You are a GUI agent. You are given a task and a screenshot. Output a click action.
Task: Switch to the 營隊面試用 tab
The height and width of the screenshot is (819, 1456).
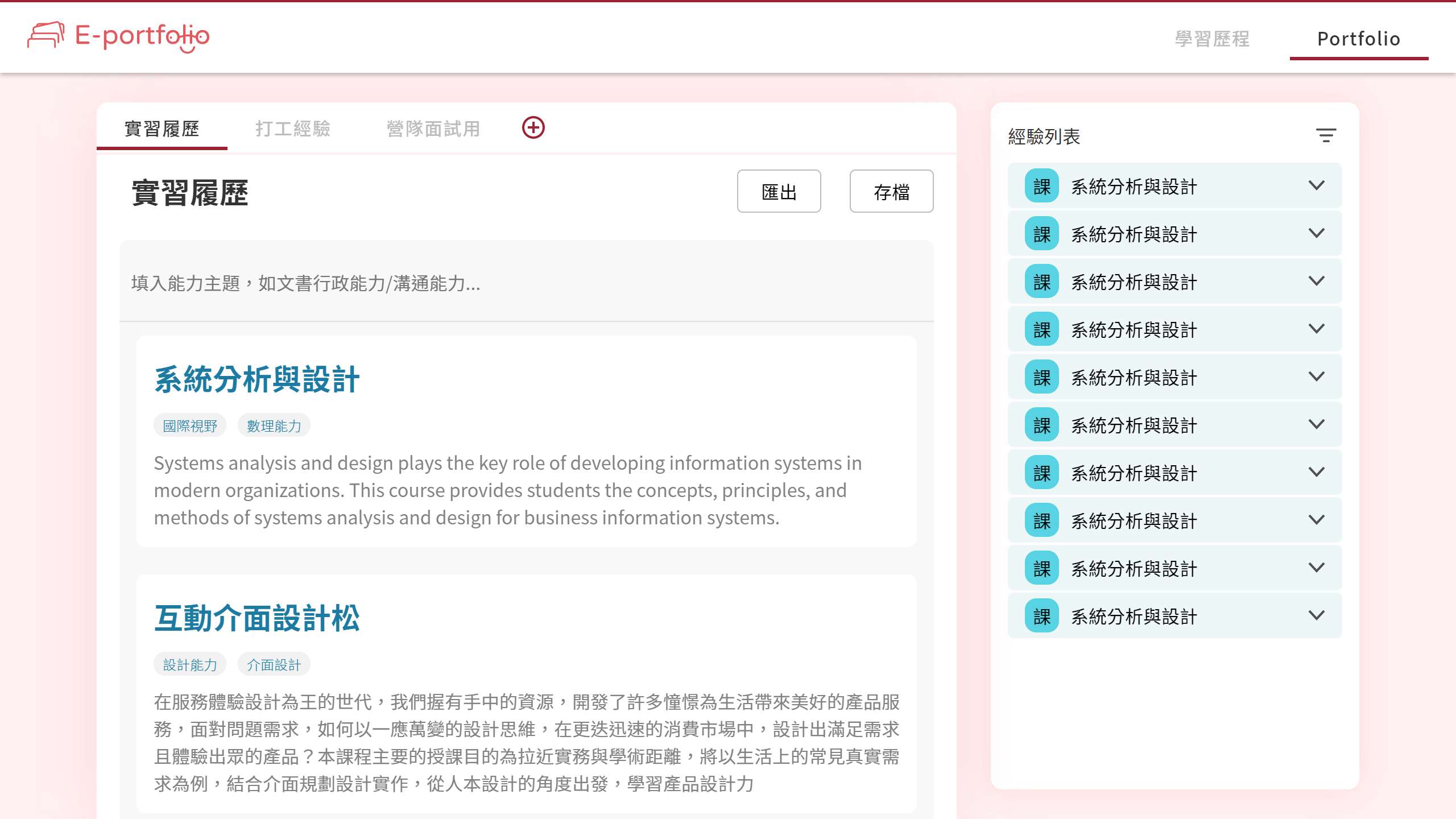(x=433, y=129)
